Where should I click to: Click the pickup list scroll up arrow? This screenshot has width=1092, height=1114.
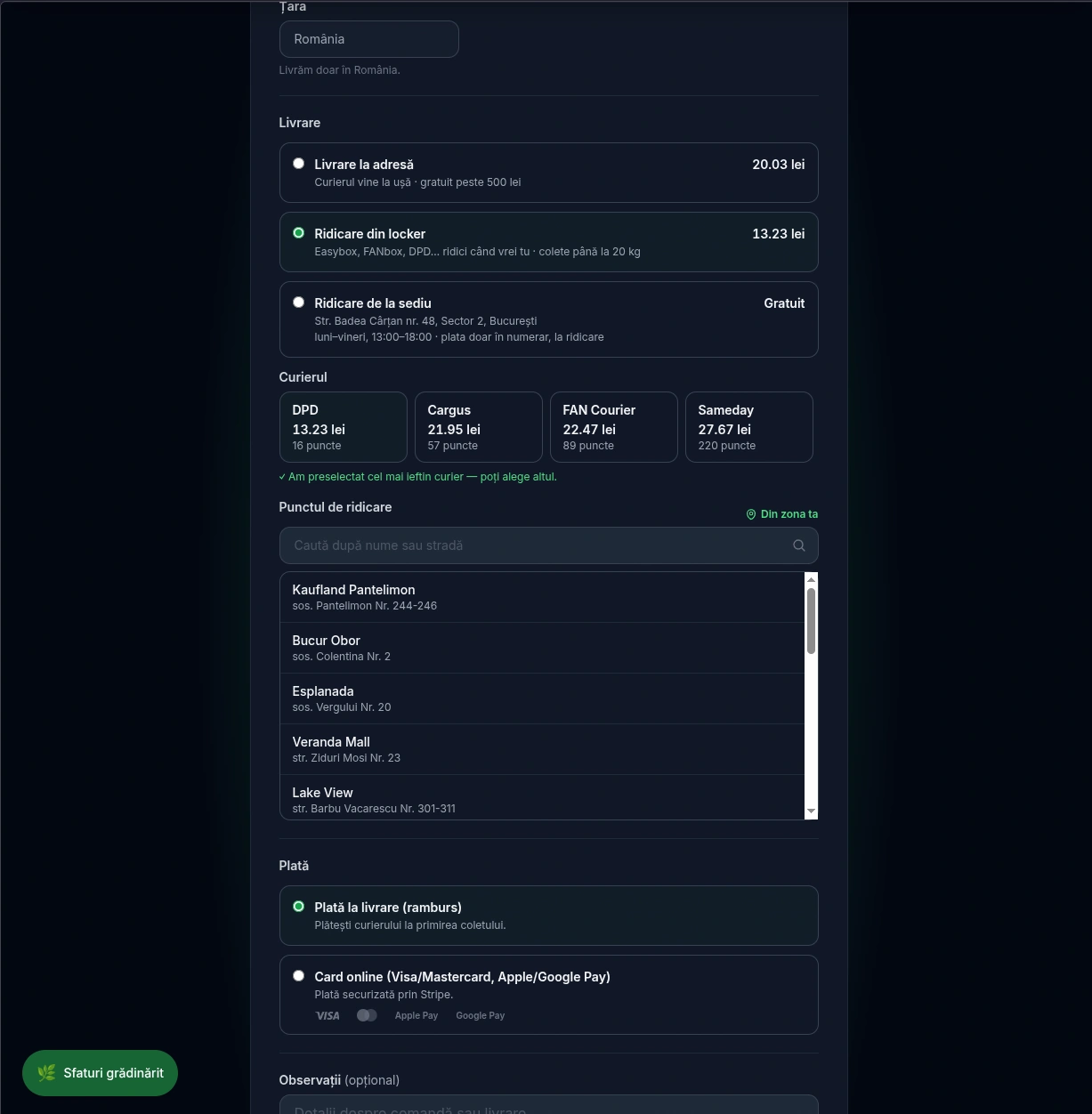811,580
